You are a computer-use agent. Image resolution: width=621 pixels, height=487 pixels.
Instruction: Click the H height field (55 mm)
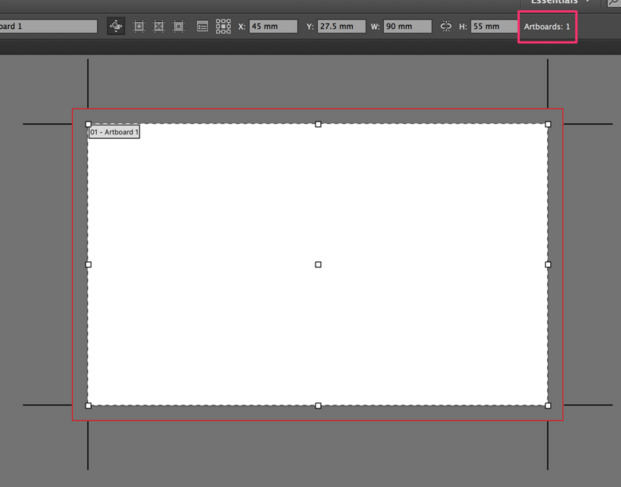coord(494,27)
